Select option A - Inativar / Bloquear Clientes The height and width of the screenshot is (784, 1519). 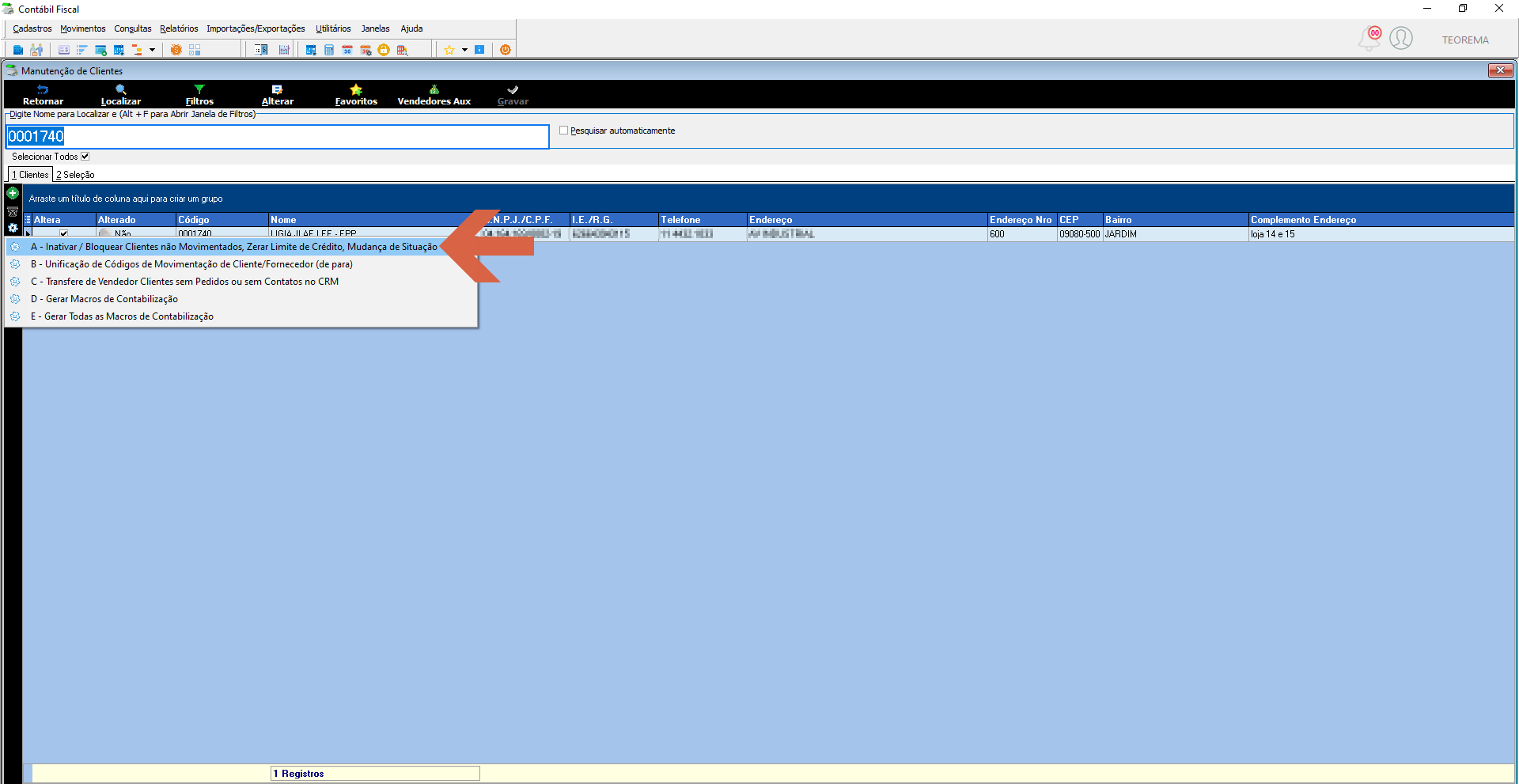pos(241,247)
